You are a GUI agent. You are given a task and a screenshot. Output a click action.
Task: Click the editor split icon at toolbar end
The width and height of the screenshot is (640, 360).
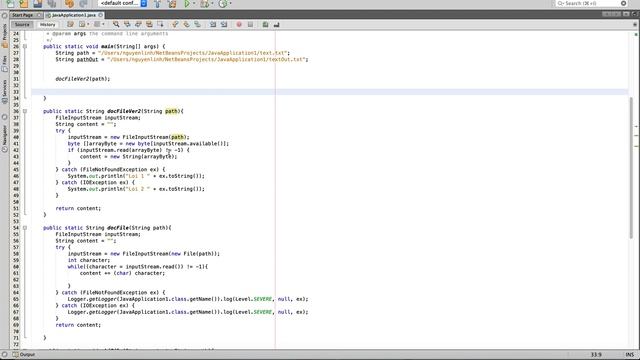tap(635, 24)
